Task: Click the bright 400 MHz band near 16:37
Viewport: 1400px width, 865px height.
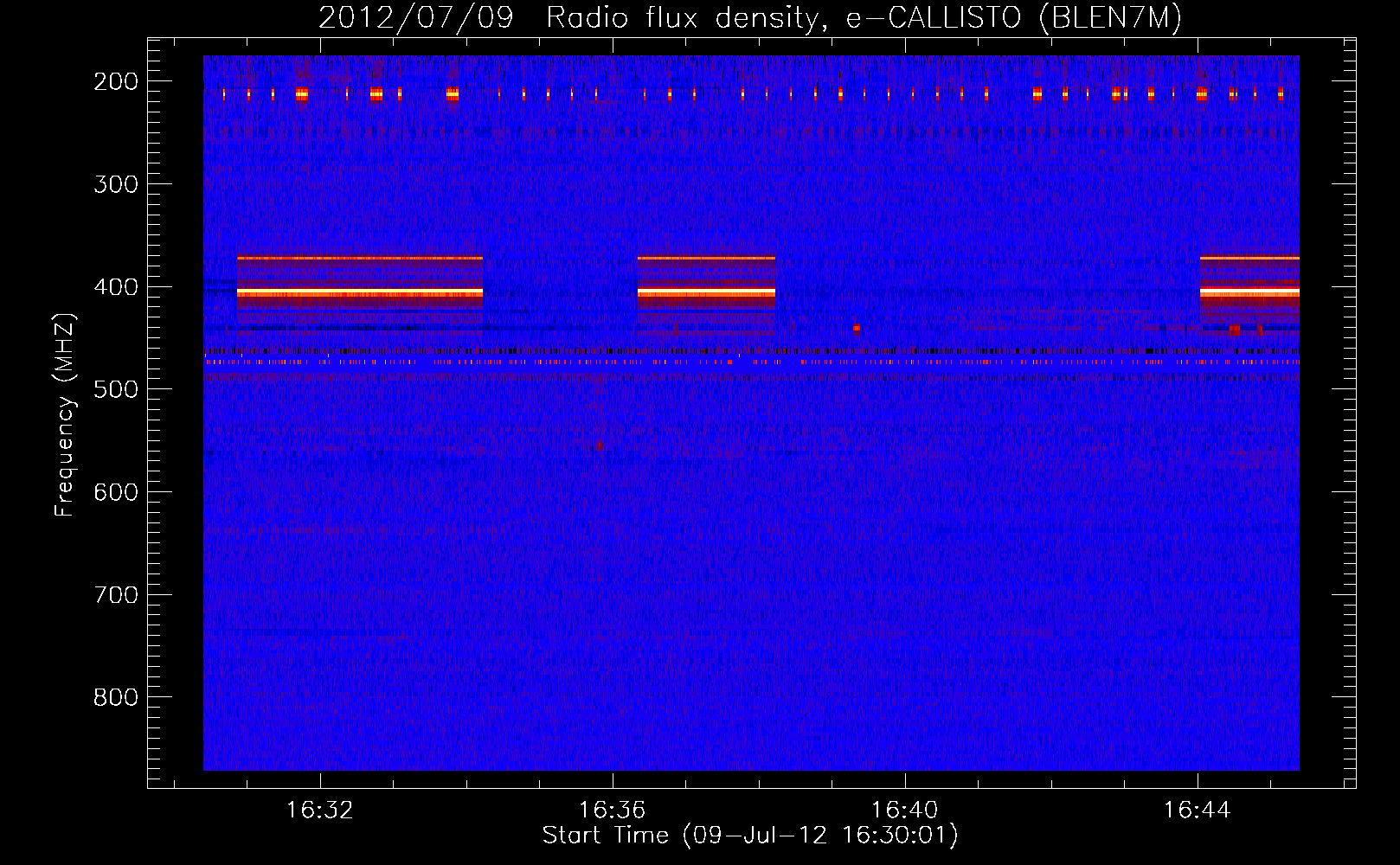Action: click(706, 293)
